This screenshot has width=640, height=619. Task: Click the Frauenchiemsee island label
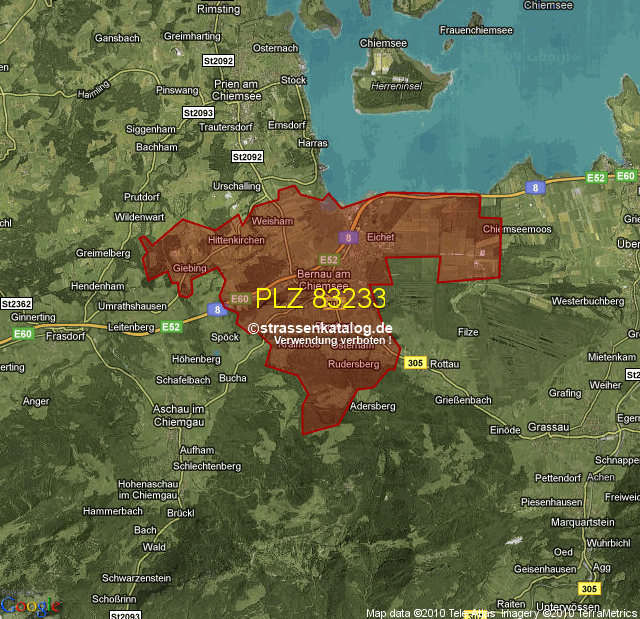coord(476,31)
